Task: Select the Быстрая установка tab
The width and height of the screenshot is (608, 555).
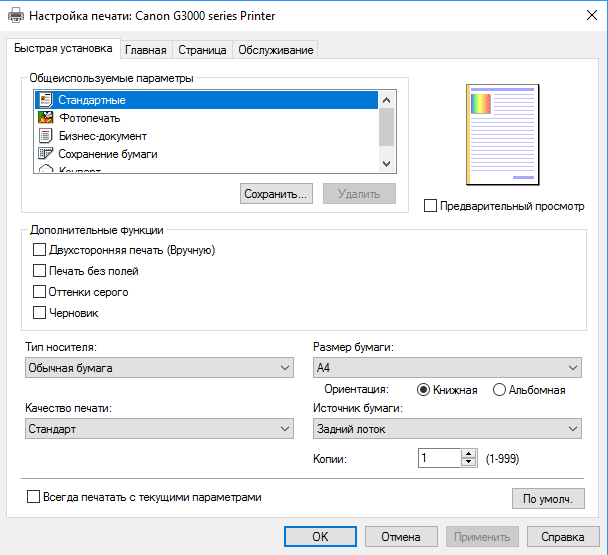Action: (63, 48)
